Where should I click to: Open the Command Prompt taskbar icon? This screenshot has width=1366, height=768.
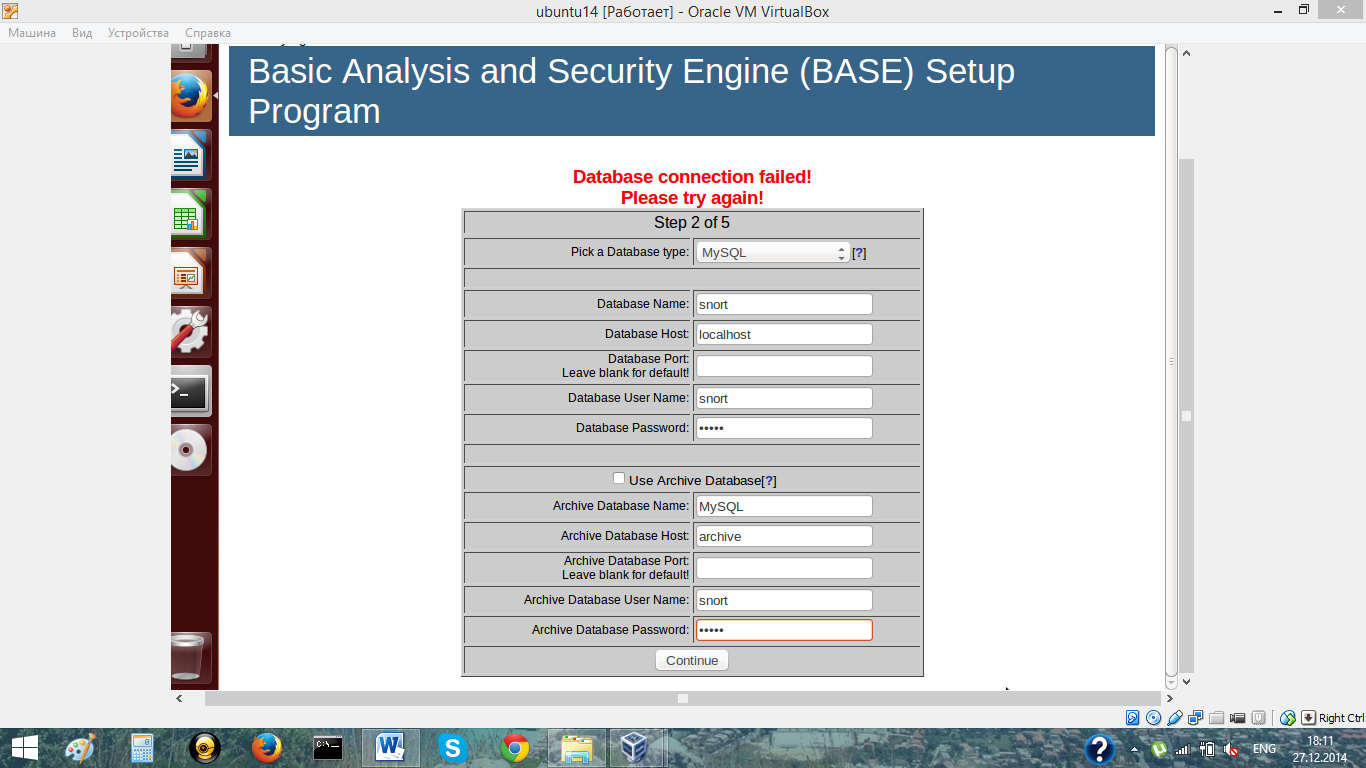click(328, 748)
